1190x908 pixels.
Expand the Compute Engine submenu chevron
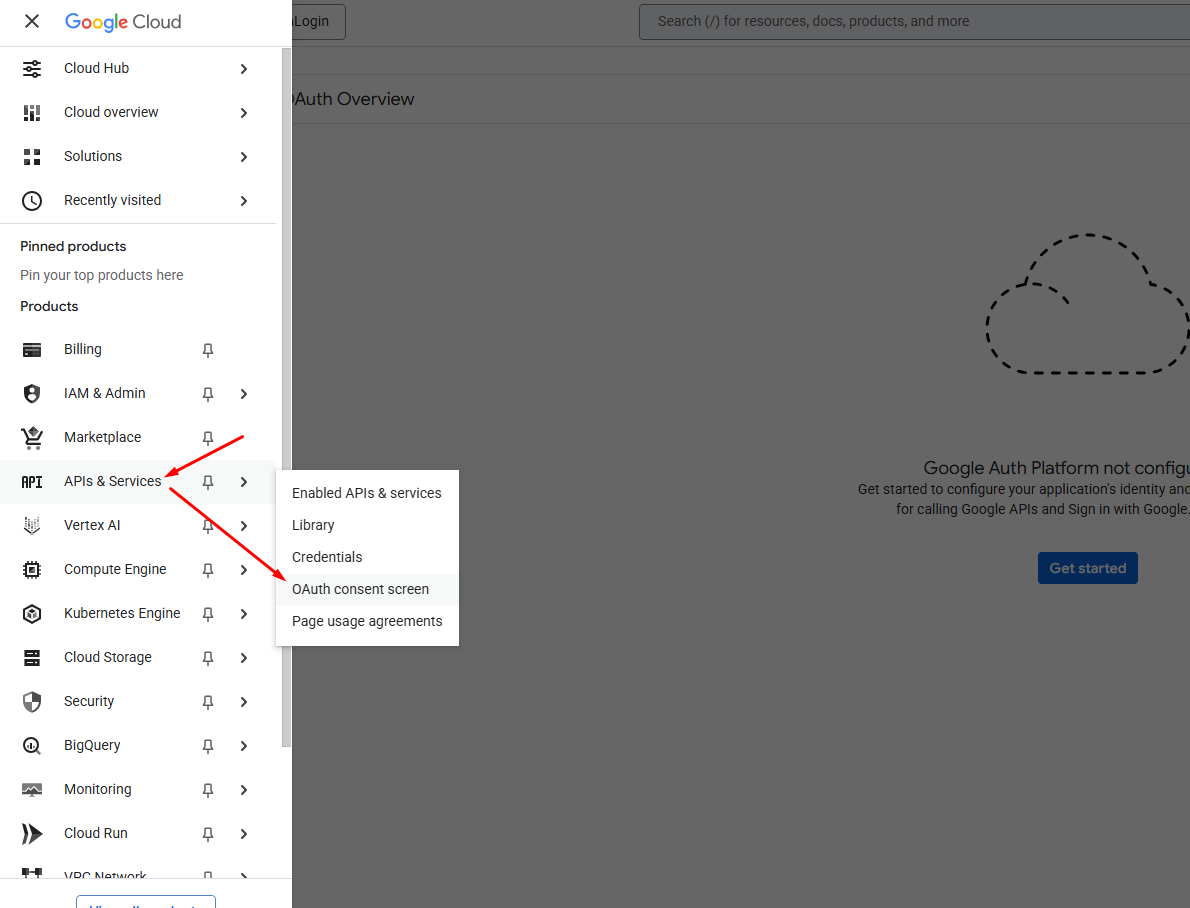(244, 570)
